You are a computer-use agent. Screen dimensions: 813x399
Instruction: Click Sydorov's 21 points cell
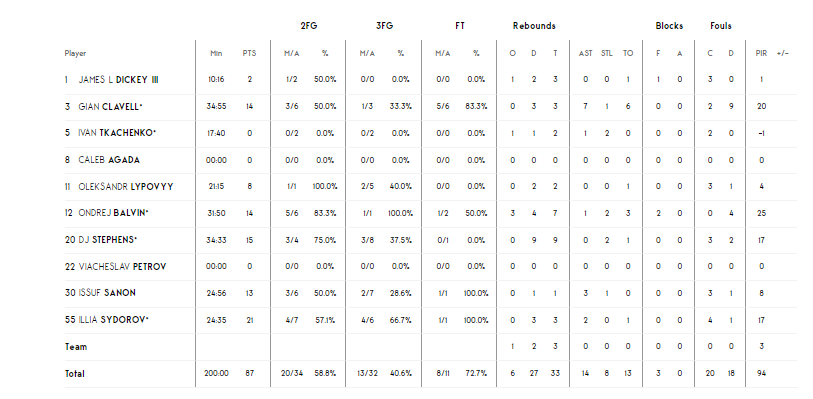pos(249,320)
